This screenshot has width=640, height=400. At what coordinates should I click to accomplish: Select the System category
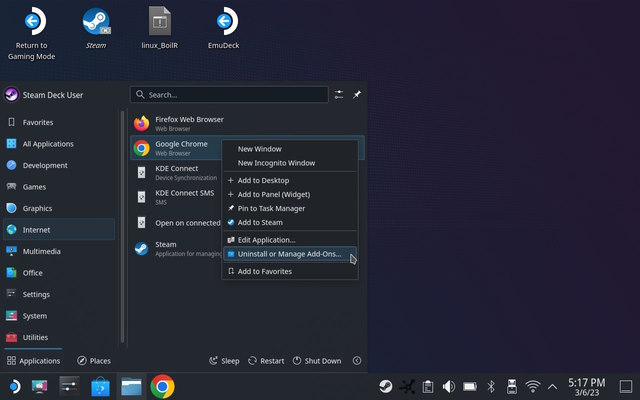[x=59, y=316]
